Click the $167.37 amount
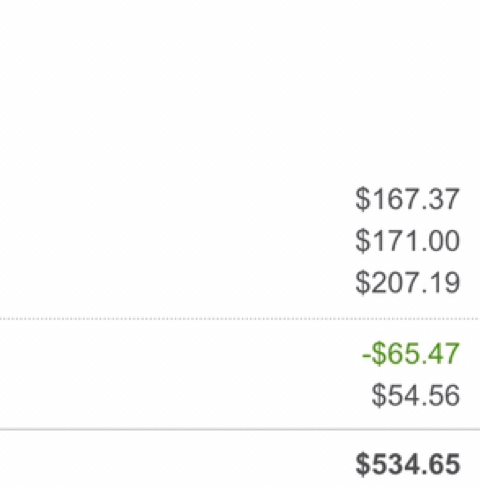Viewport: 480px width, 486px height. (x=407, y=199)
